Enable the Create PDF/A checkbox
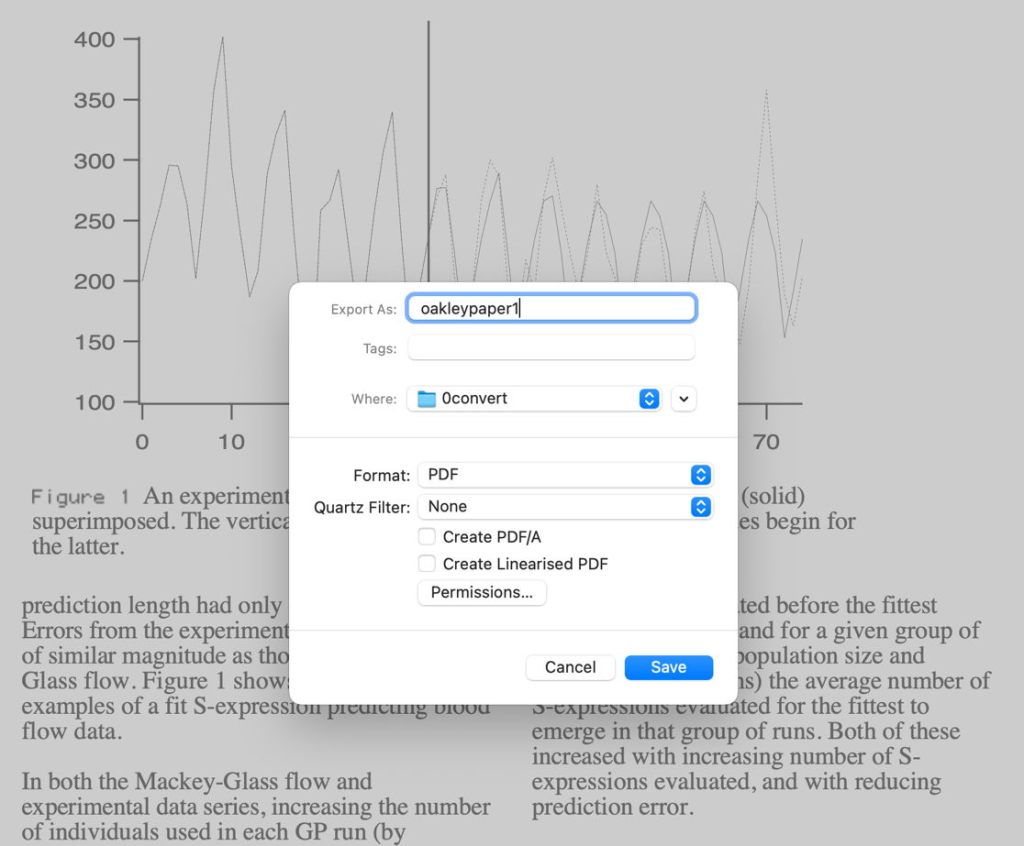The image size is (1024, 846). click(427, 537)
